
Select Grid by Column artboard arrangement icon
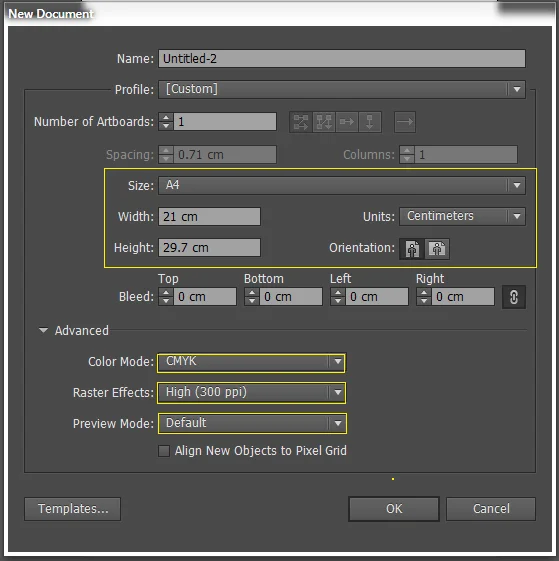pyautogui.click(x=324, y=122)
